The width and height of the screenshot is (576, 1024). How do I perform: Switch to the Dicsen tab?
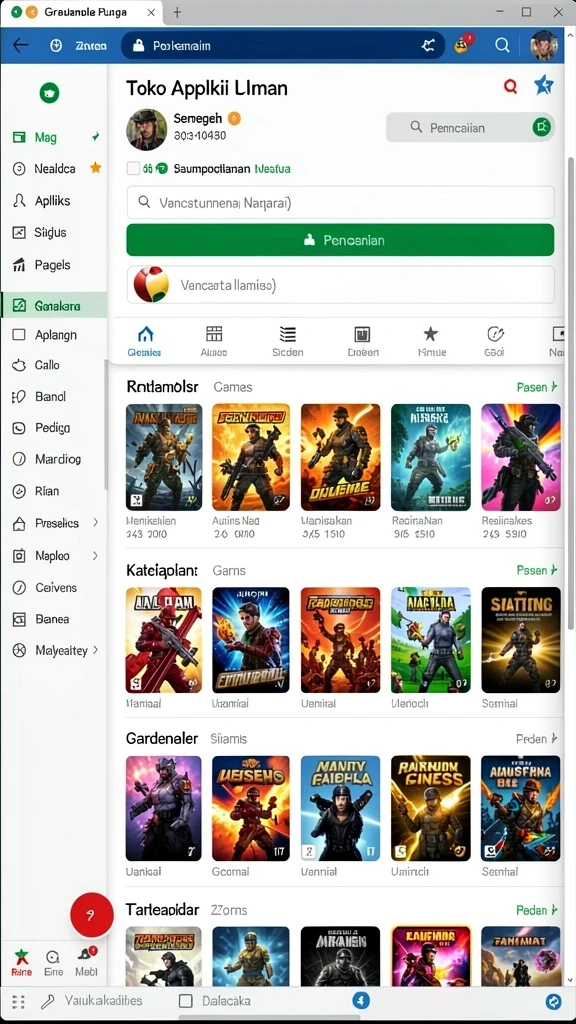[x=362, y=342]
